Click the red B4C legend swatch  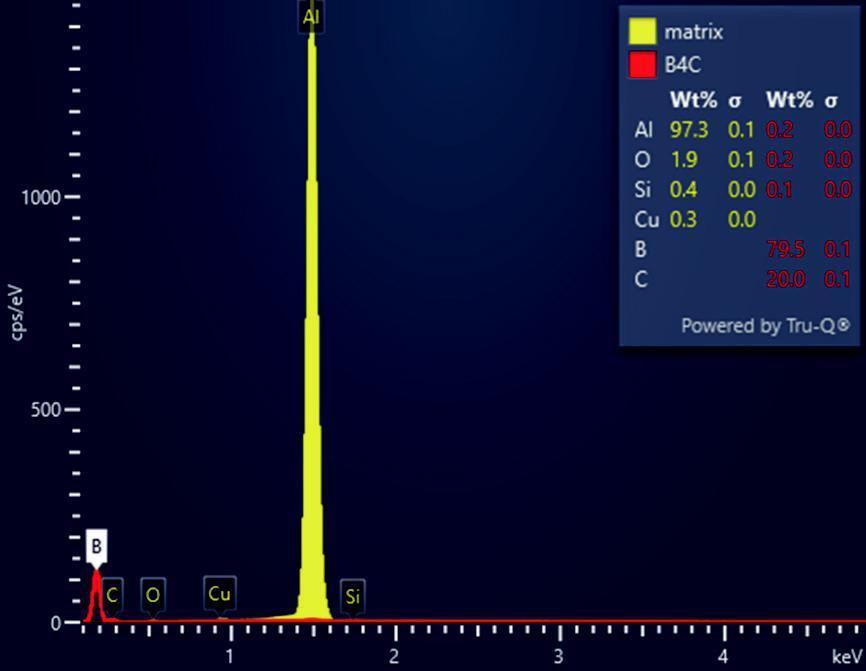642,64
